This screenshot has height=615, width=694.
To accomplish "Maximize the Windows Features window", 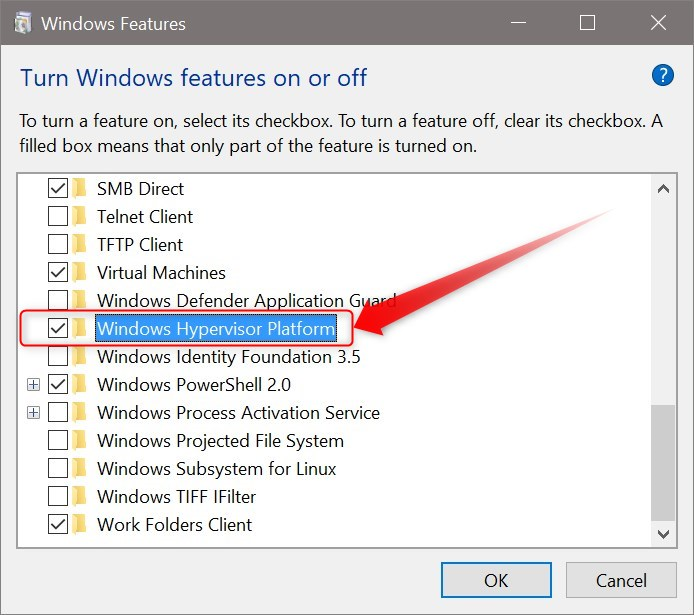I will [587, 23].
